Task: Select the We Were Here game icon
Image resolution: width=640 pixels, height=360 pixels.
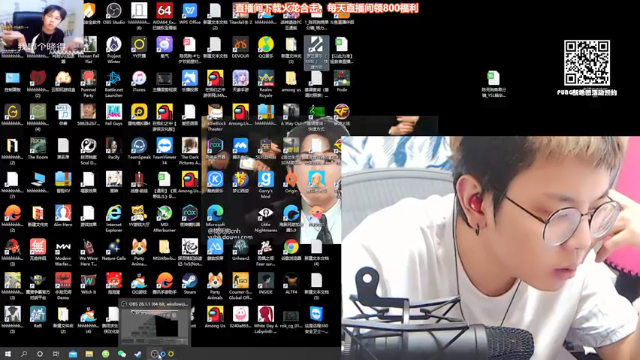Action: (x=89, y=252)
